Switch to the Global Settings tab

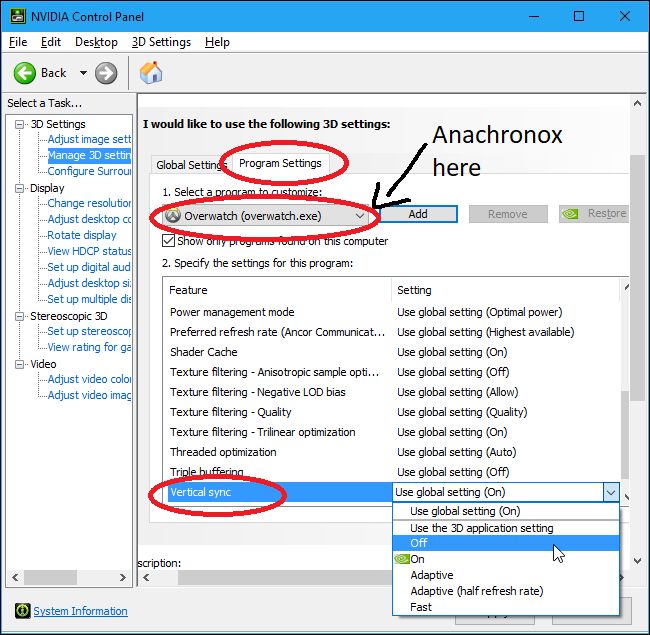coord(190,165)
